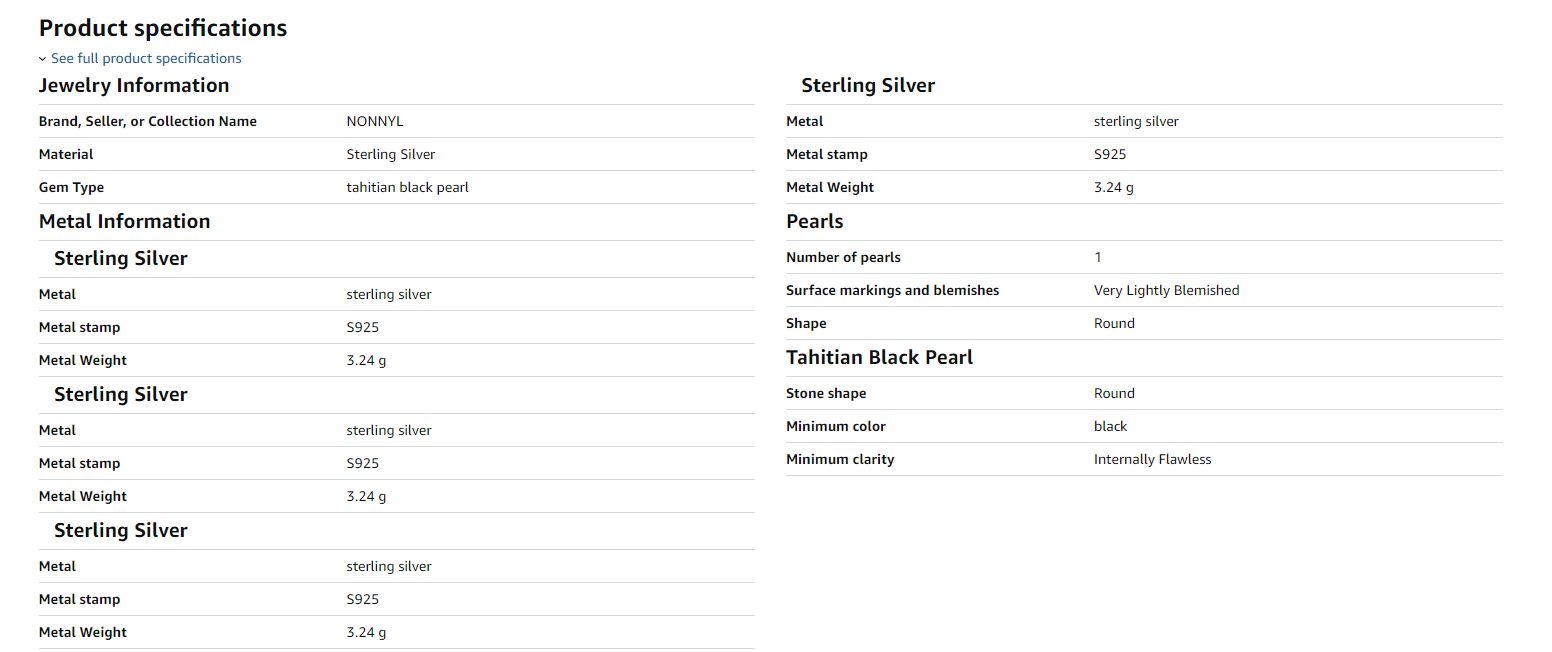Screen dimensions: 1552x652
Task: Open See full product specifications link
Action: pos(146,58)
